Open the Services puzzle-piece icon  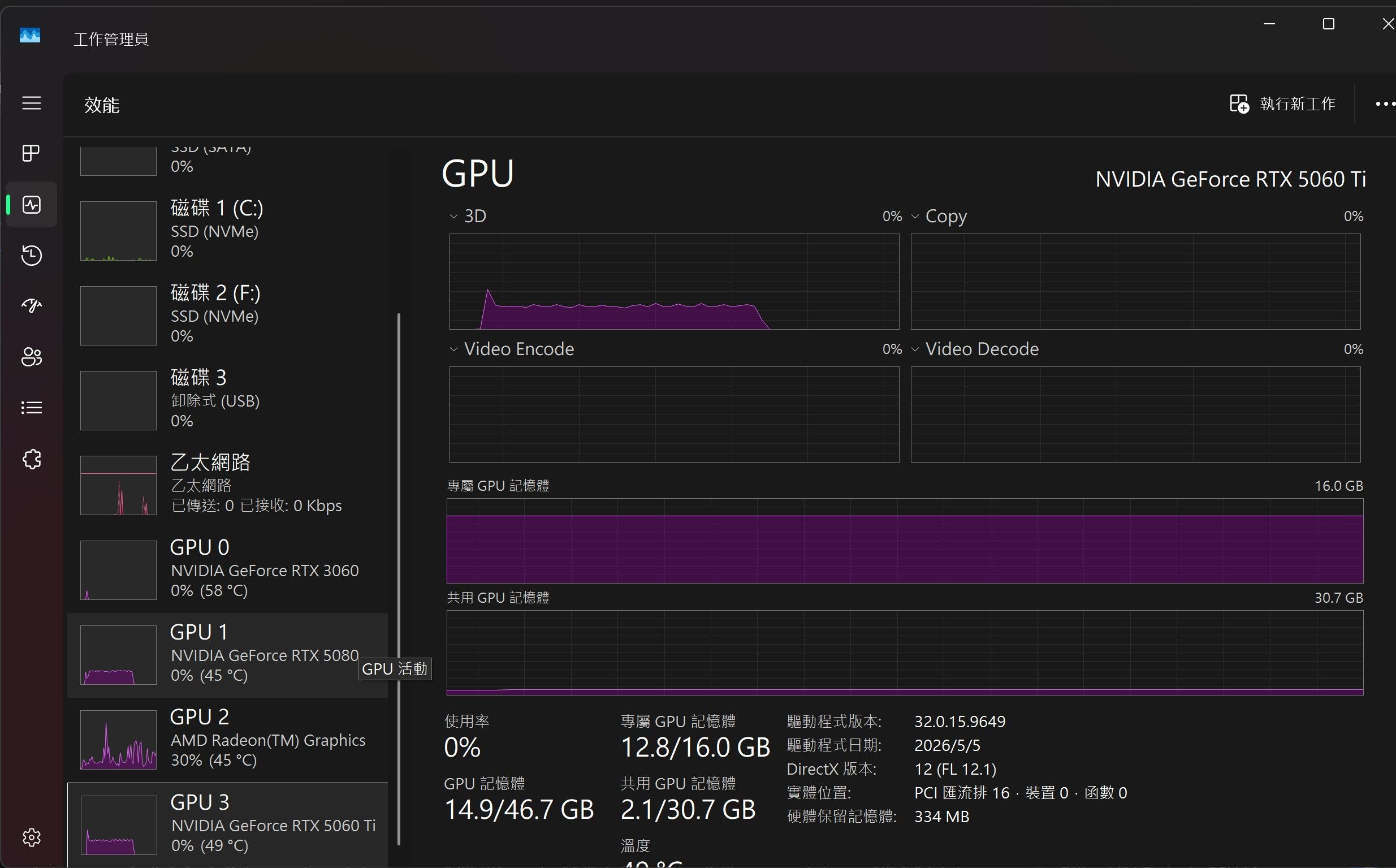coord(32,459)
